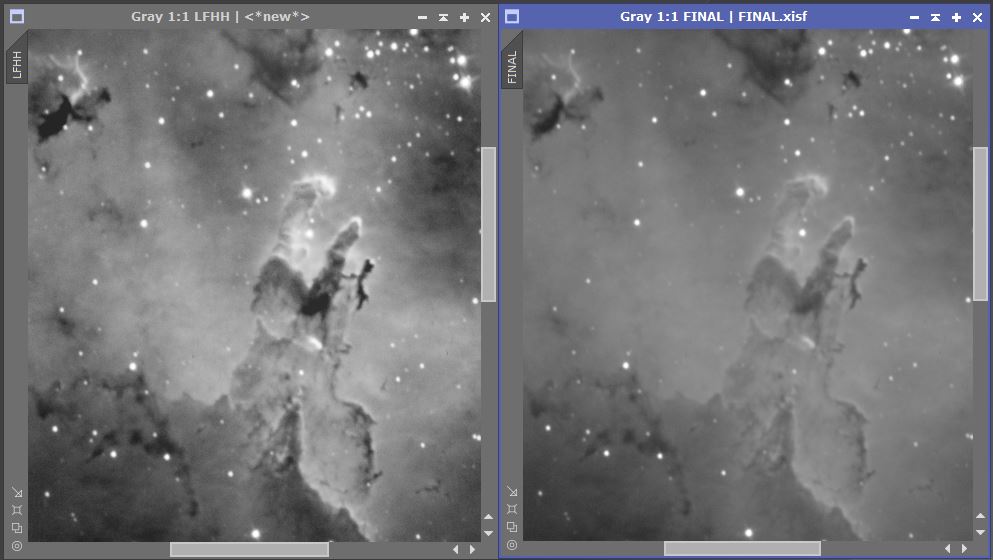
Task: Click the LFHH window horizontal scrollbar thumb
Action: [249, 549]
